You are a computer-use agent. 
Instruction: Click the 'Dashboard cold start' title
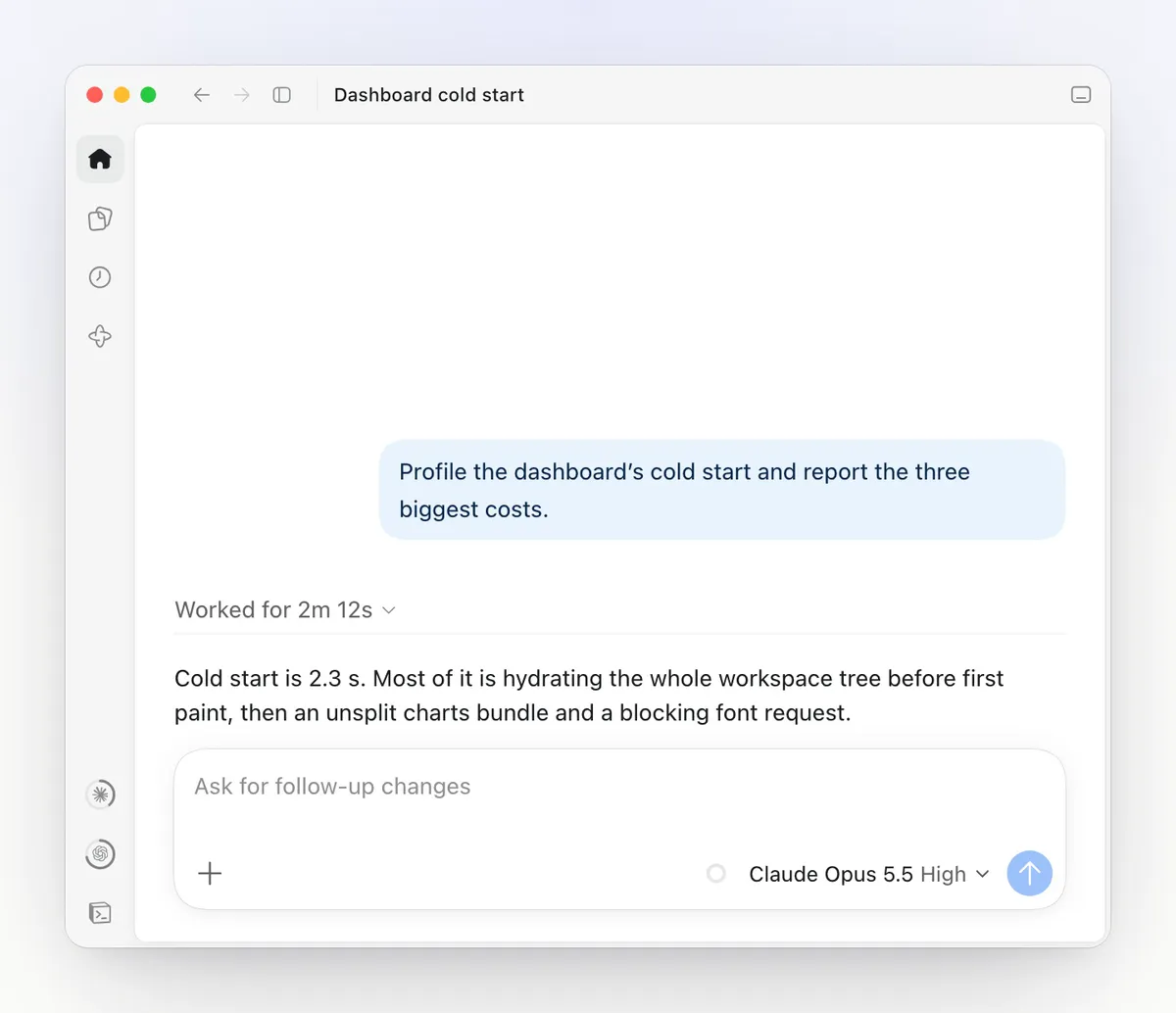pyautogui.click(x=429, y=95)
